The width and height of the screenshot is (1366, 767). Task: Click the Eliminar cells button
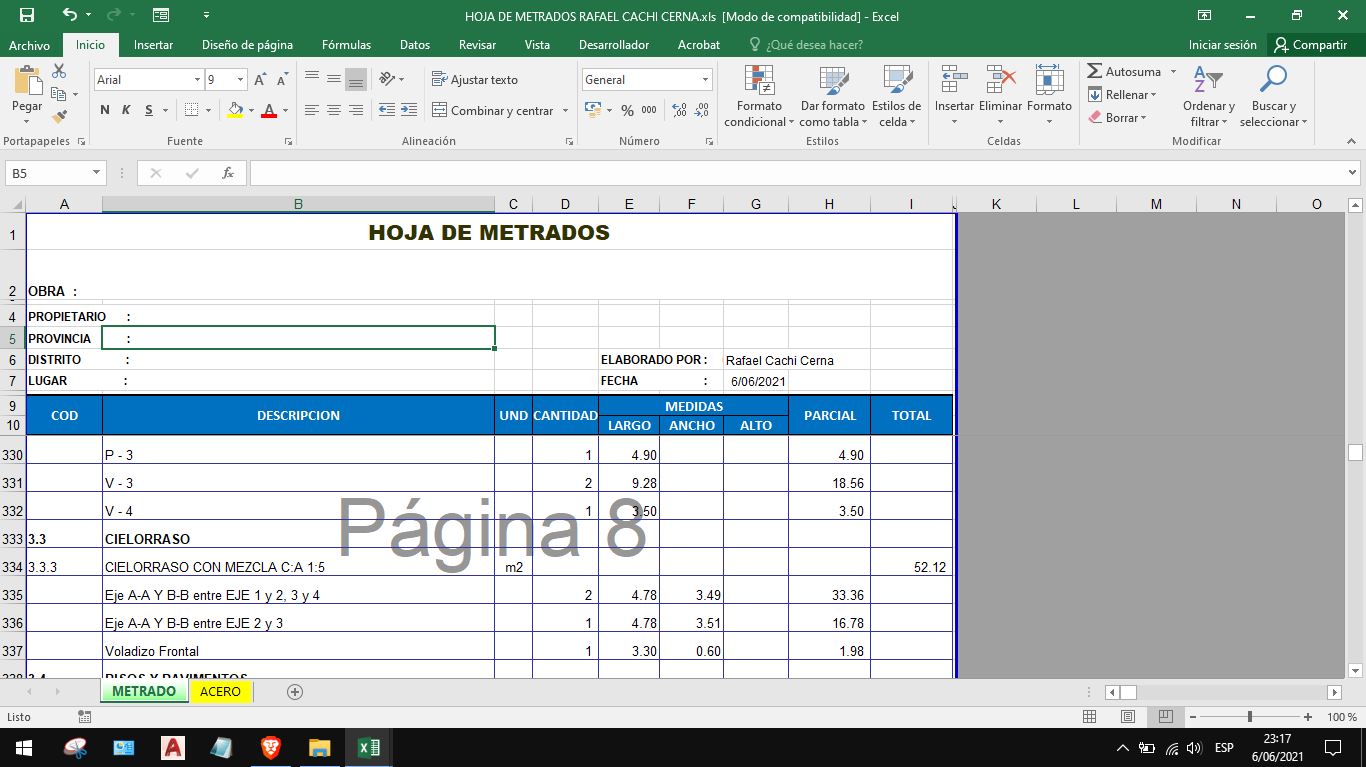coord(1000,97)
